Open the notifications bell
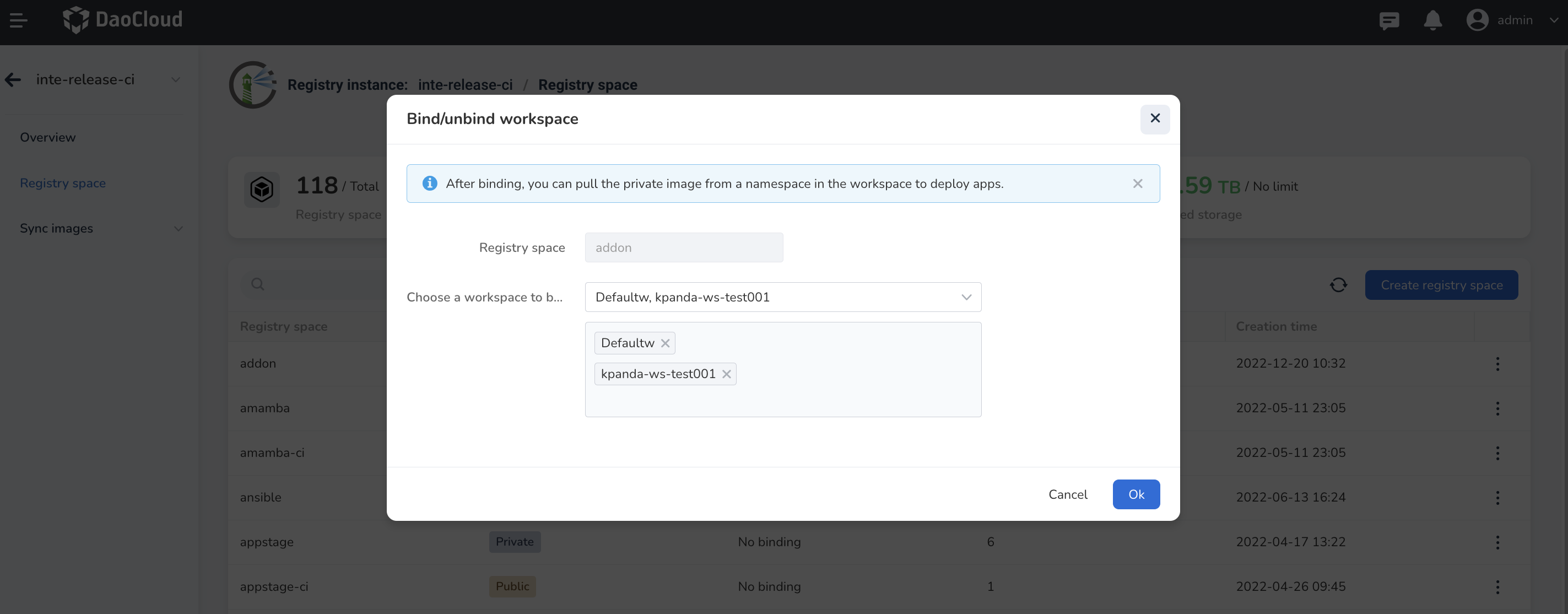Viewport: 1568px width, 614px height. (1433, 20)
